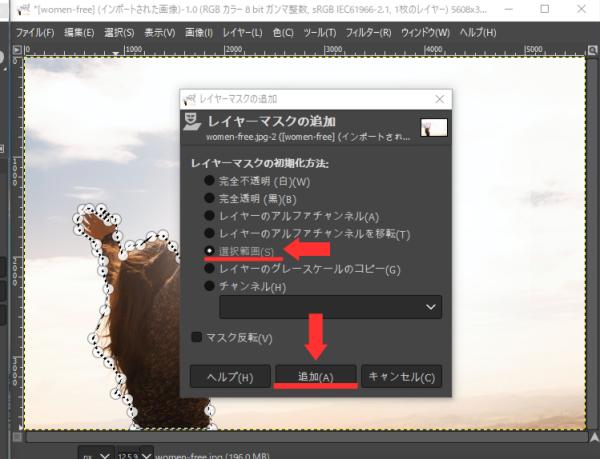Open the ヘルプ(H) menu
This screenshot has width=600, height=459.
478,33
